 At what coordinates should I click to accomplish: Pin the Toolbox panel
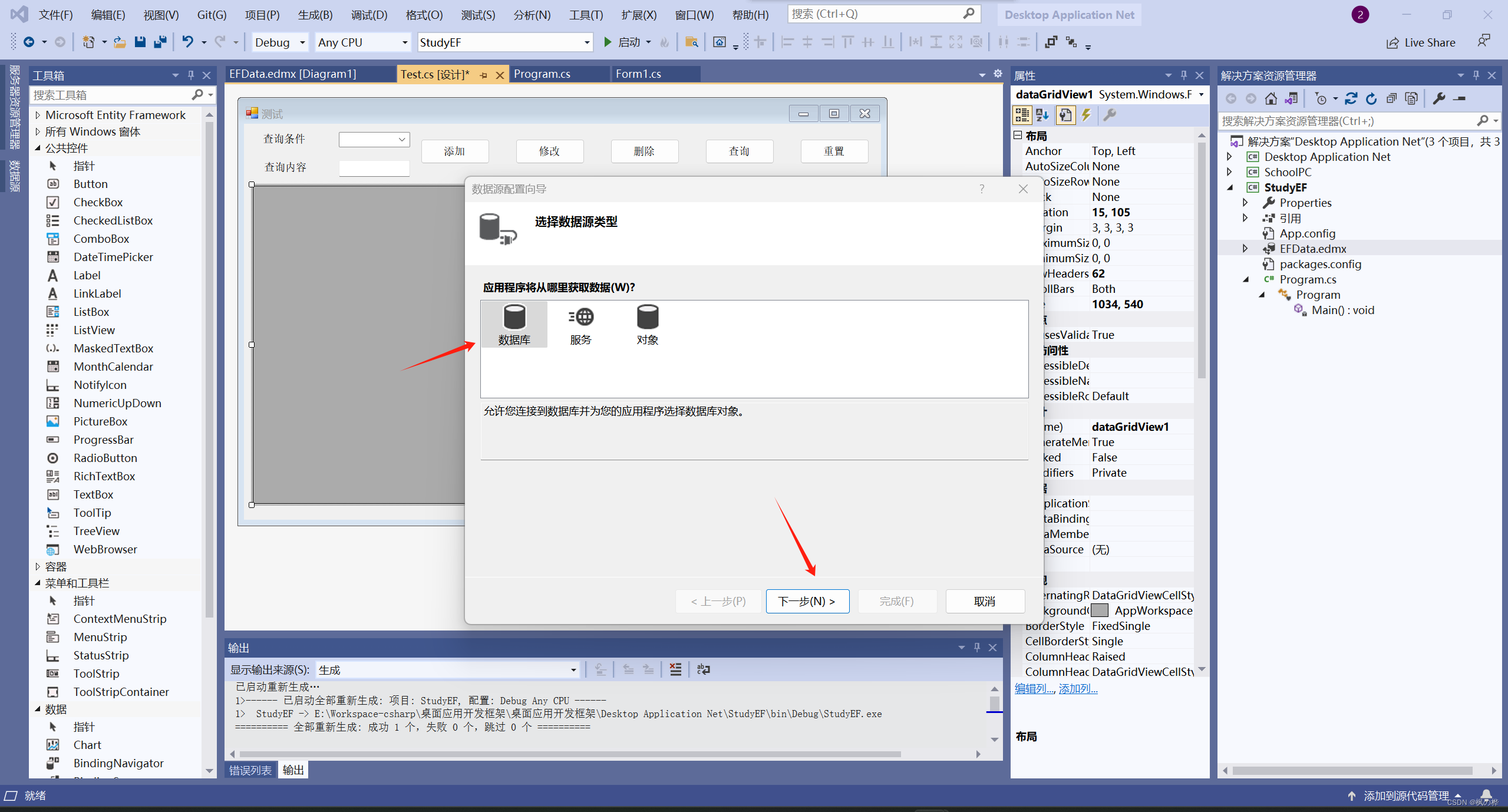191,75
